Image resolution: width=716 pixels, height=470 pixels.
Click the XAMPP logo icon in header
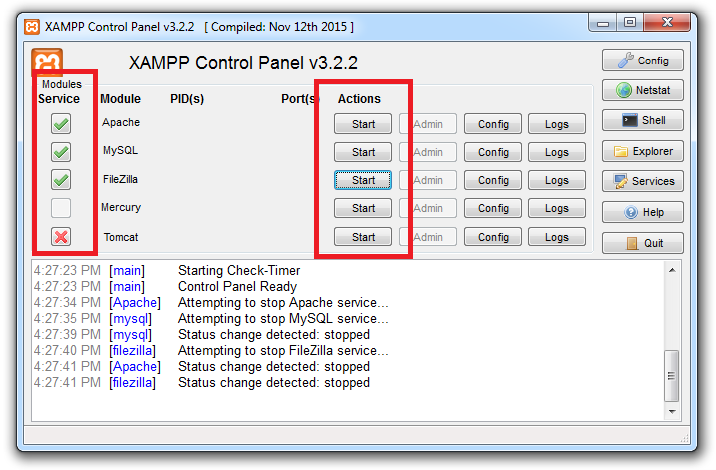(x=47, y=64)
